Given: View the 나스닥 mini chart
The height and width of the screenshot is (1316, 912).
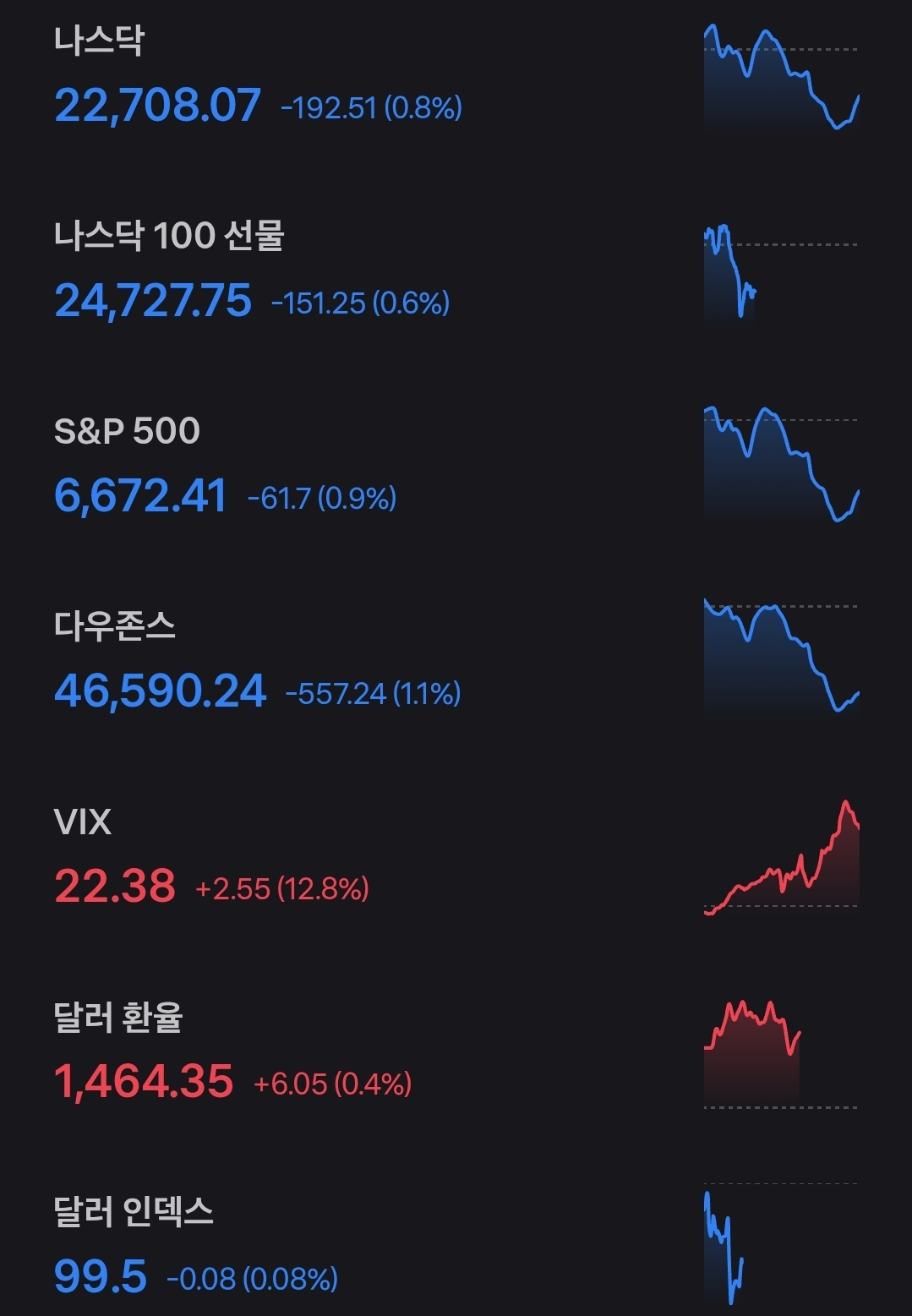Looking at the screenshot, I should pos(781,78).
